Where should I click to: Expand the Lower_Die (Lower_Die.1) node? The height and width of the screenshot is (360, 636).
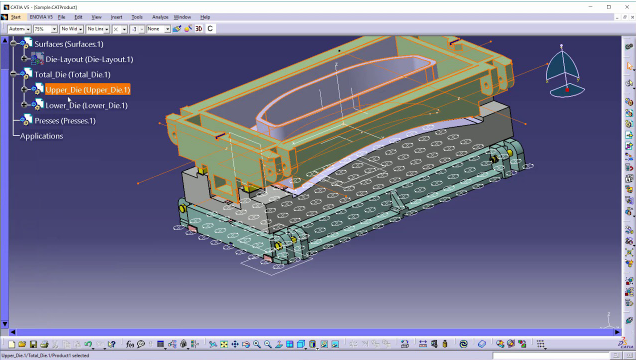(x=24, y=105)
